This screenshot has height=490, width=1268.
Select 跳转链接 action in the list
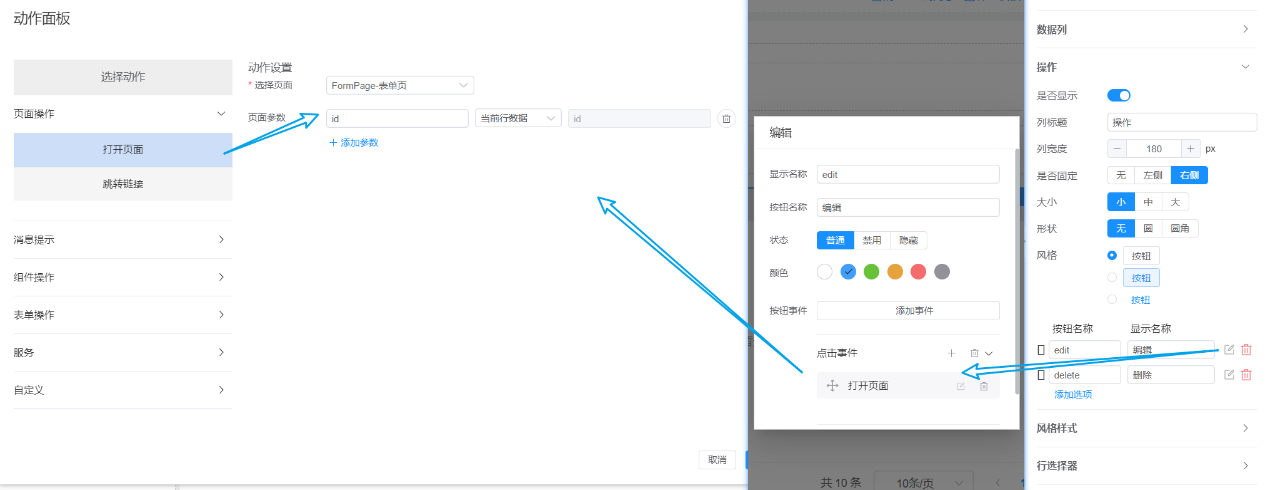(123, 184)
